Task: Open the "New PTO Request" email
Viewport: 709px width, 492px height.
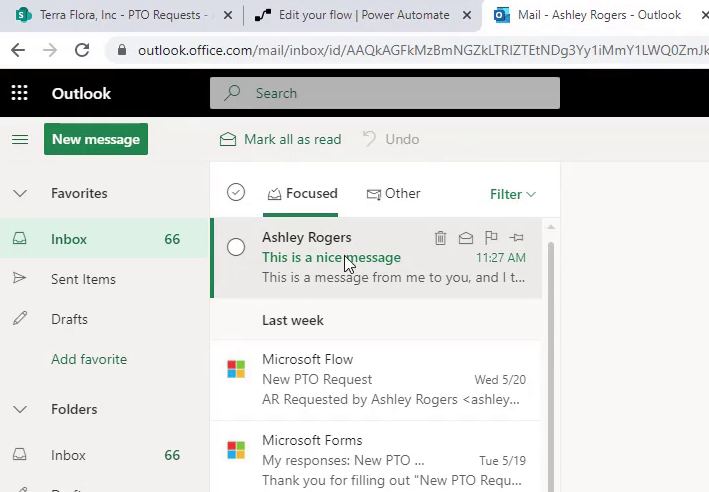Action: point(376,380)
